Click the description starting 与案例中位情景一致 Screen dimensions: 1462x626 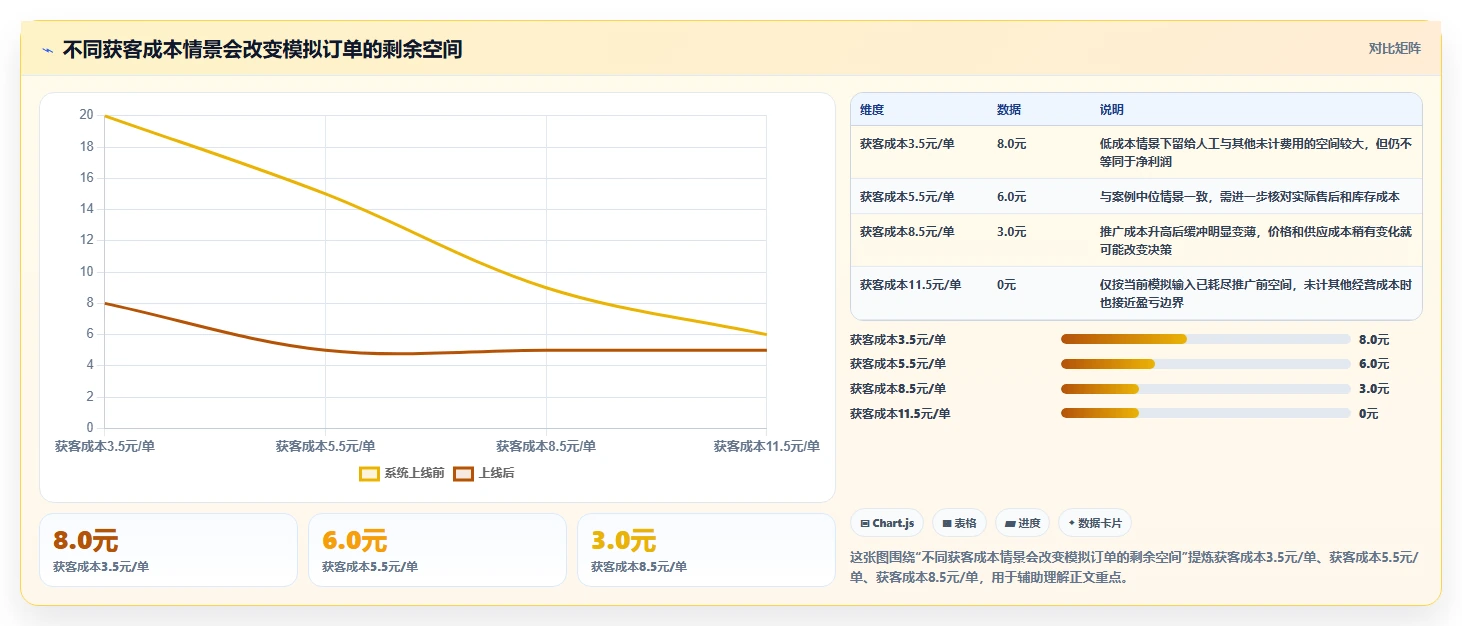coord(1250,197)
